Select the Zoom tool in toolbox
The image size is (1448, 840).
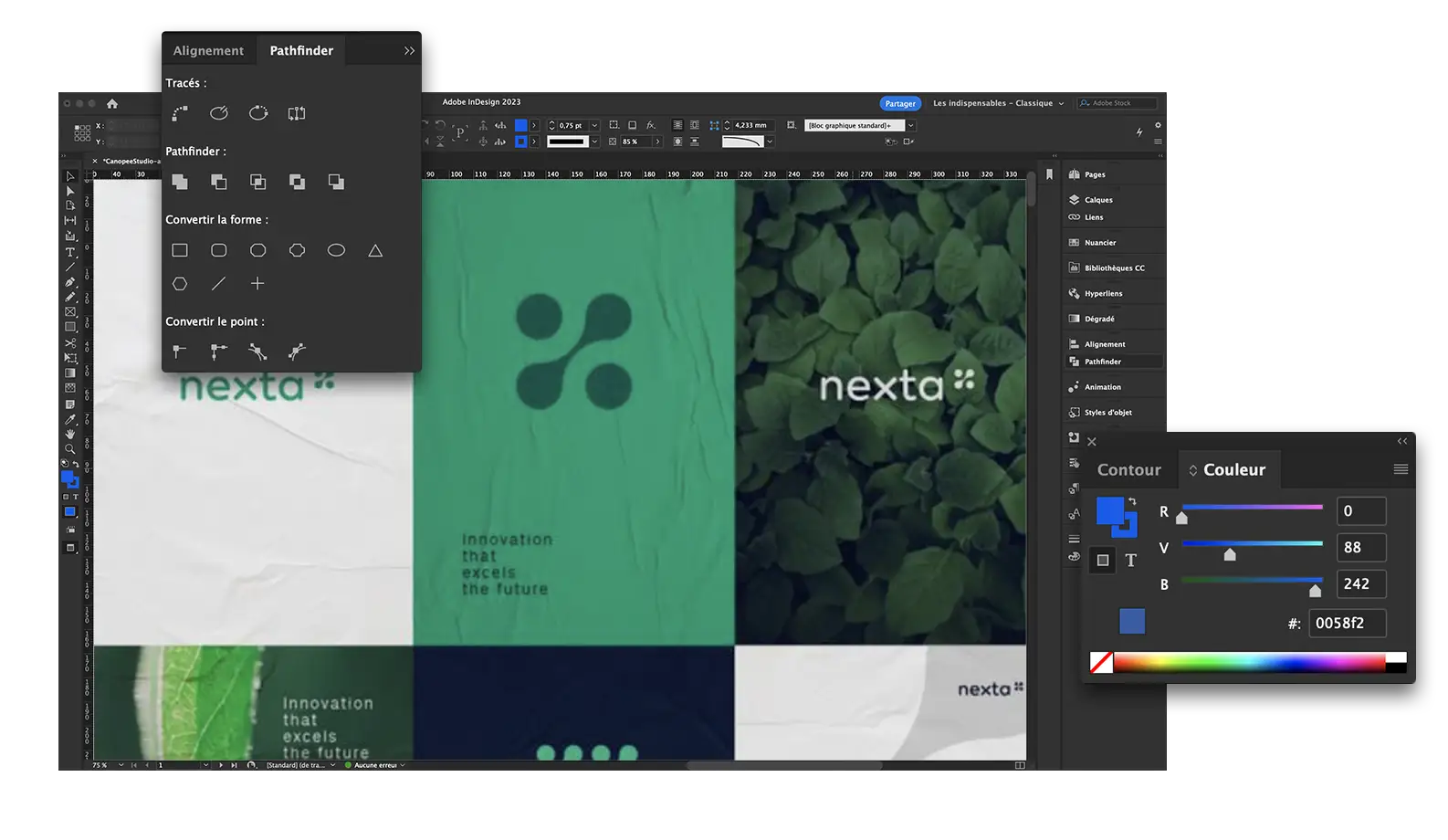70,449
